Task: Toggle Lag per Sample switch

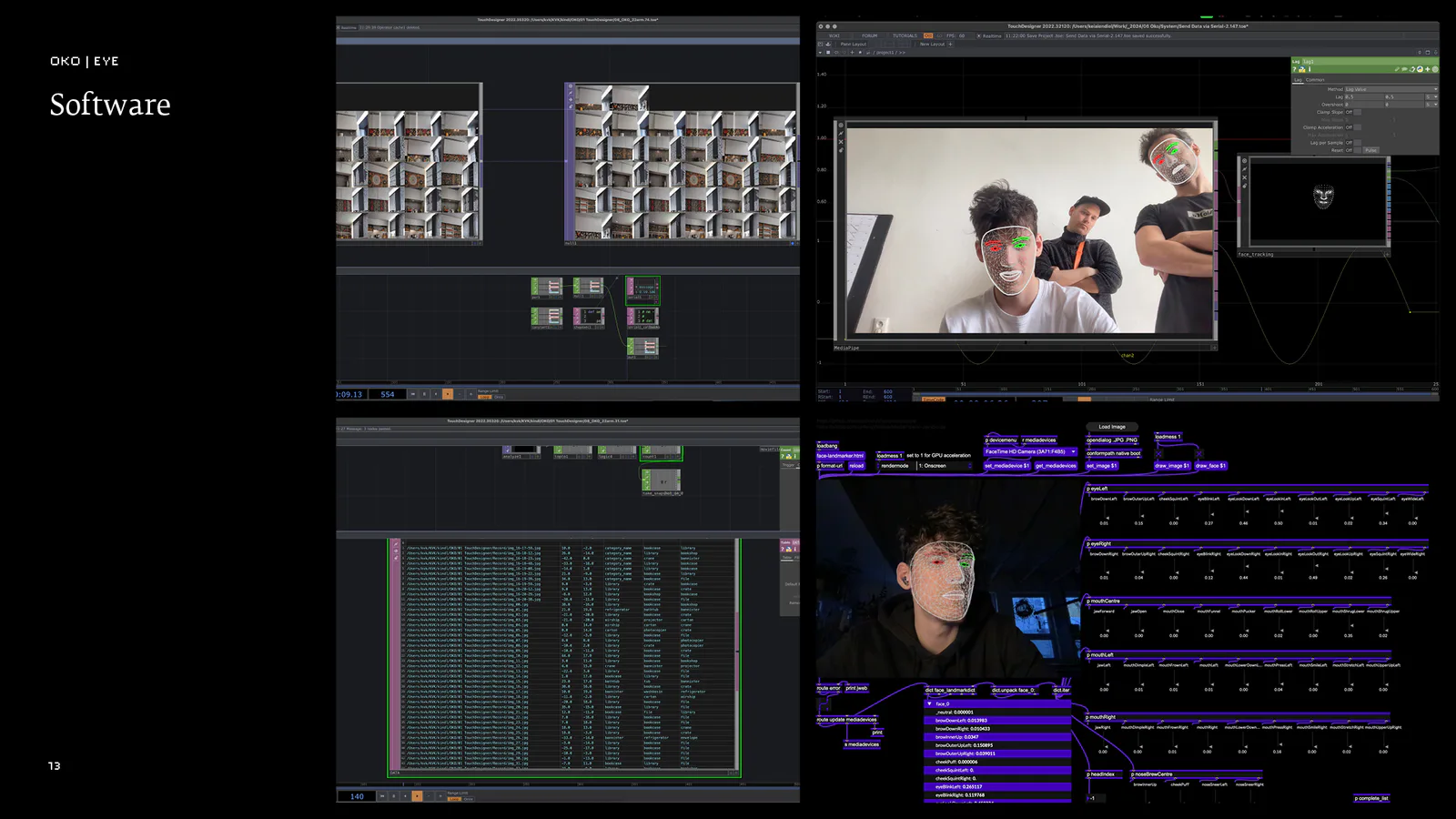Action: pos(1357,143)
